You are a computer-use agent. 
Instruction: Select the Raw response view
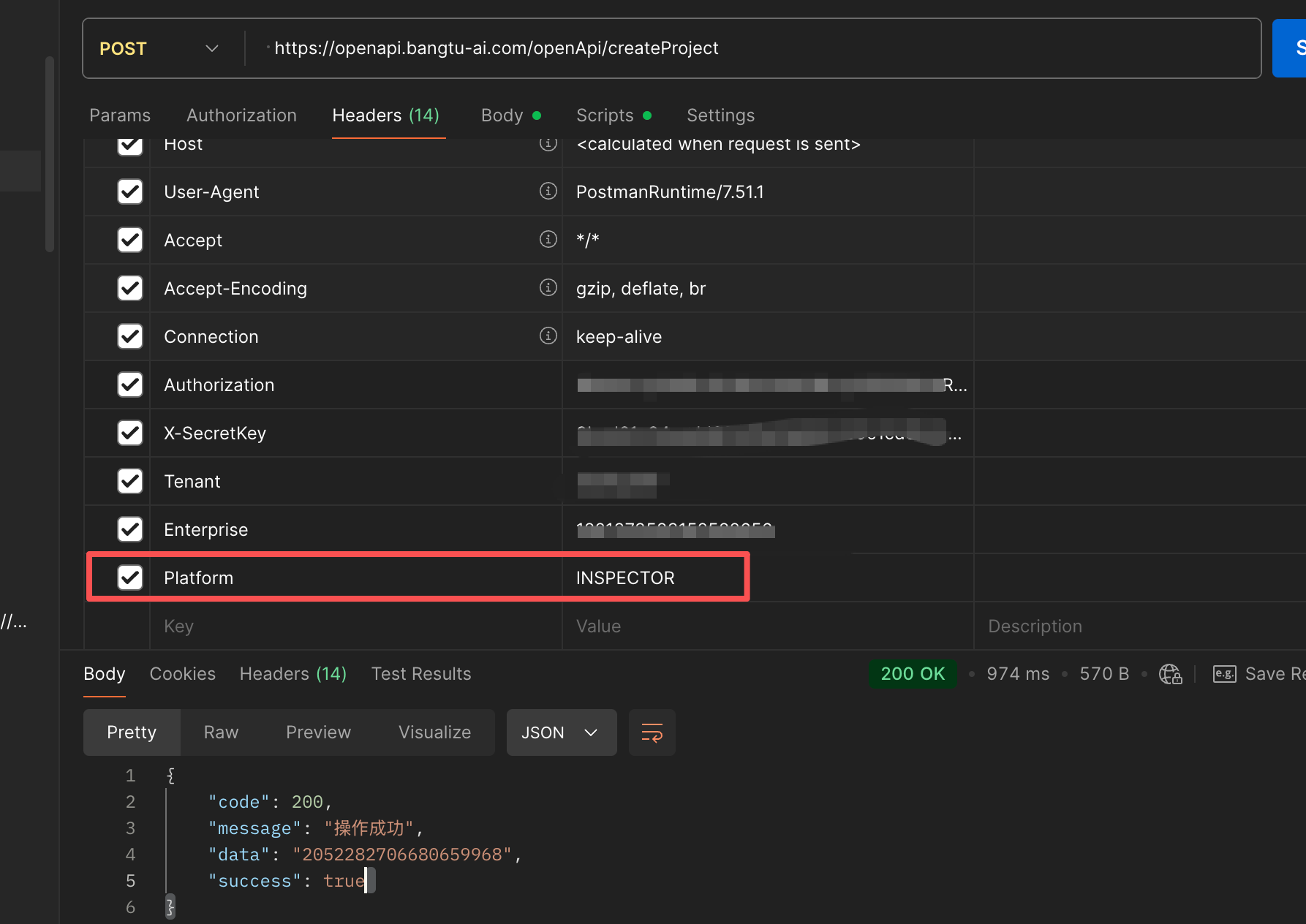click(221, 732)
